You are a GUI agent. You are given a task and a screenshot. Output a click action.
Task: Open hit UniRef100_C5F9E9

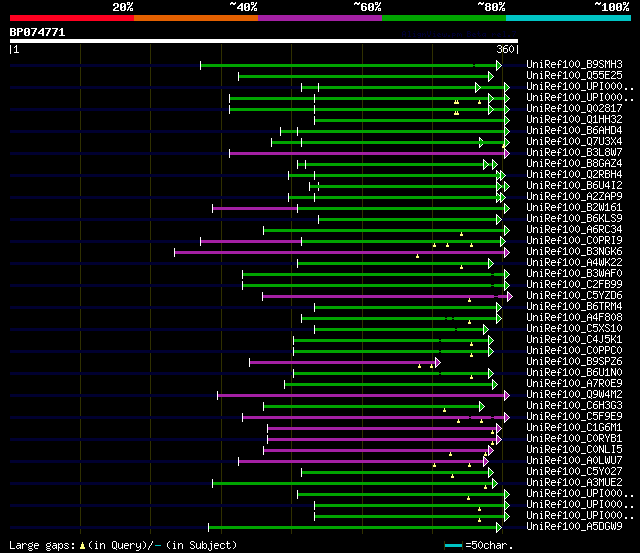pyautogui.click(x=574, y=417)
